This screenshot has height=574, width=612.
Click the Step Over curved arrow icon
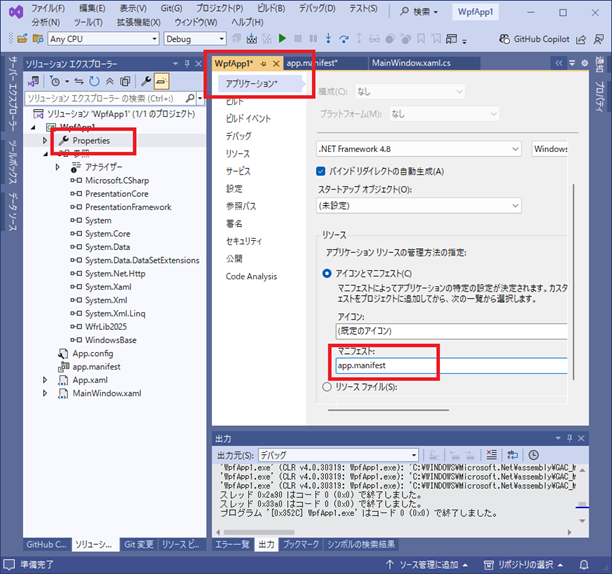click(344, 38)
